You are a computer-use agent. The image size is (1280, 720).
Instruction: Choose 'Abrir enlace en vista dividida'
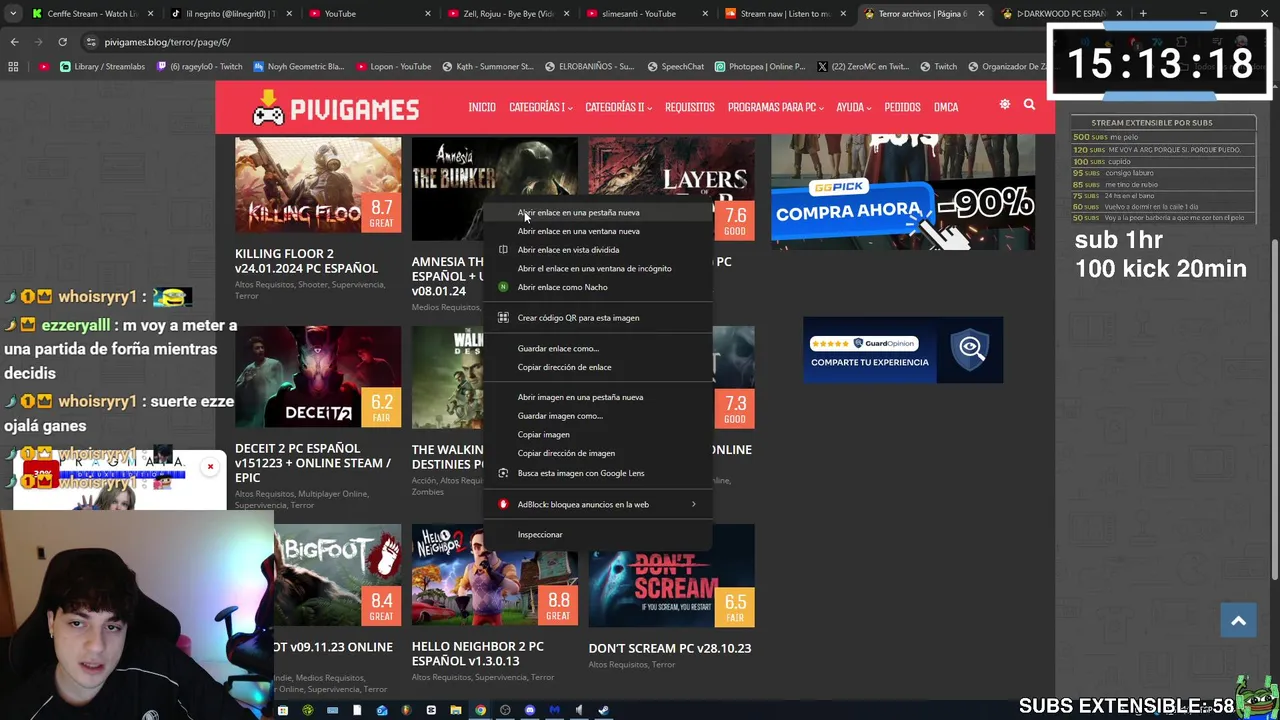tap(597, 250)
